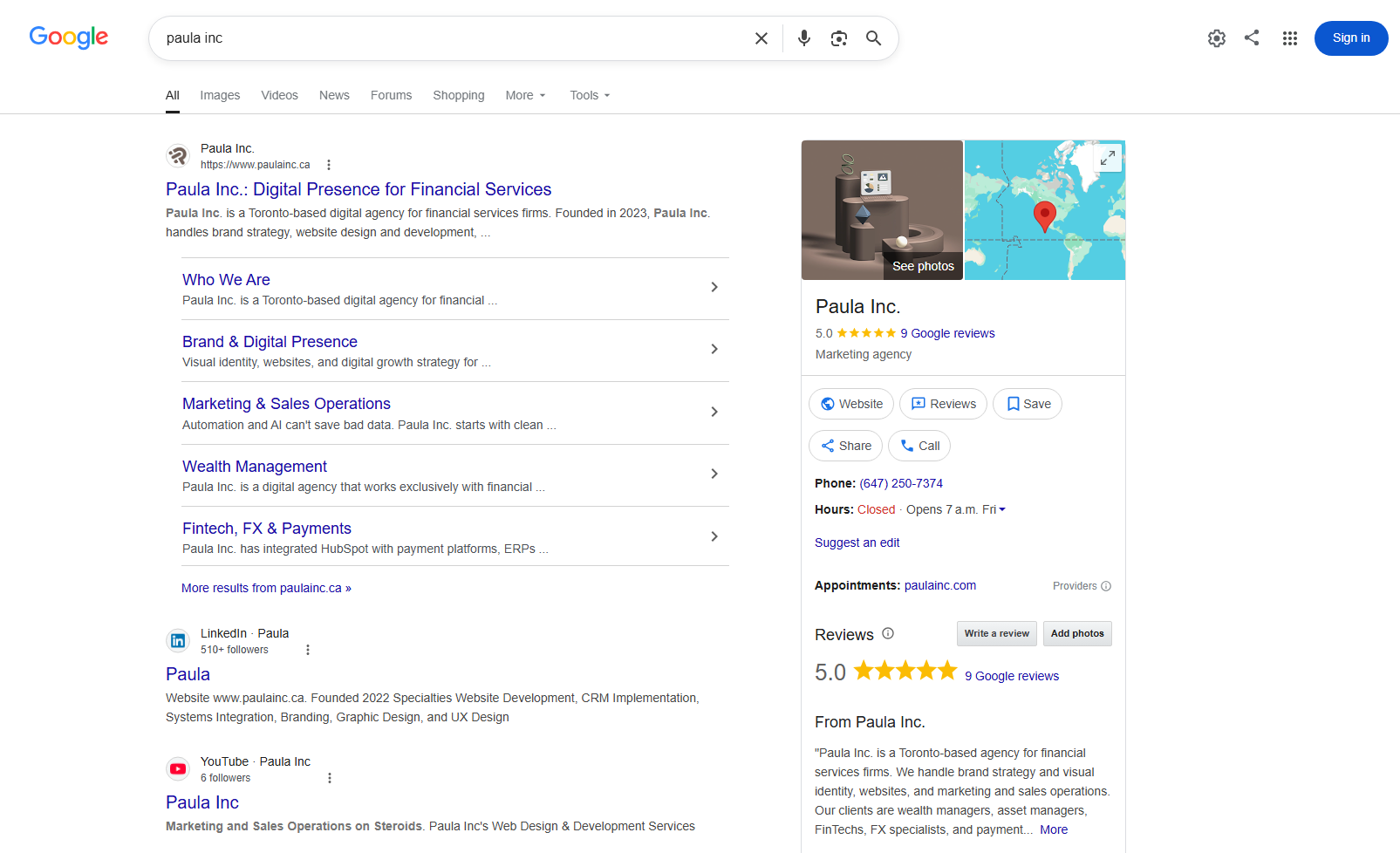Open search by image camera icon
This screenshot has width=1400, height=853.
pos(838,38)
